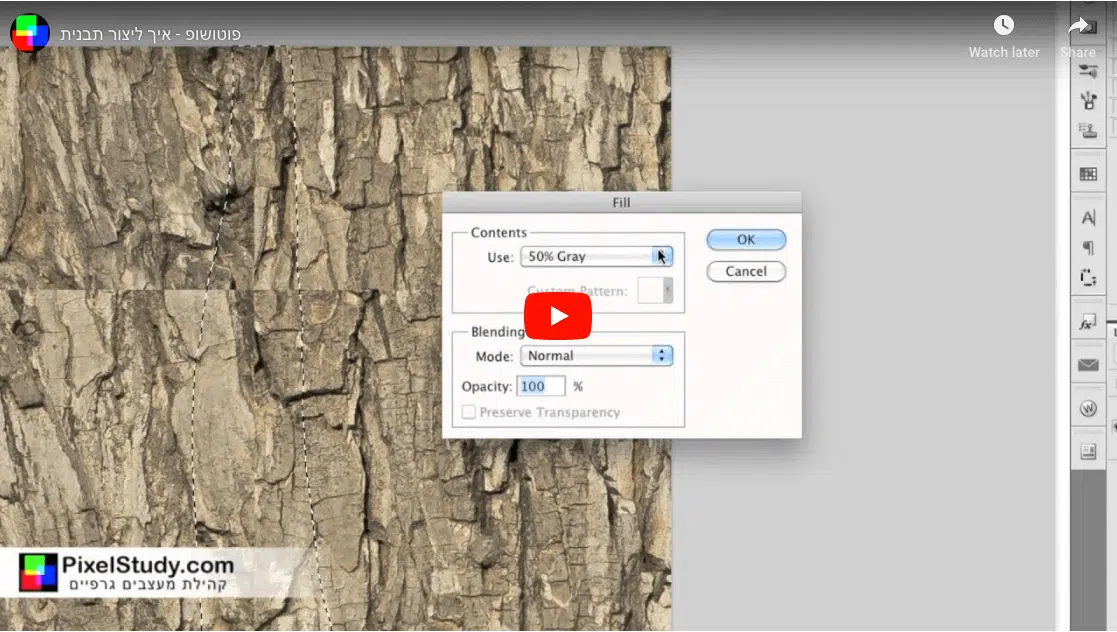
Task: Add video to Watch later
Action: (1003, 36)
